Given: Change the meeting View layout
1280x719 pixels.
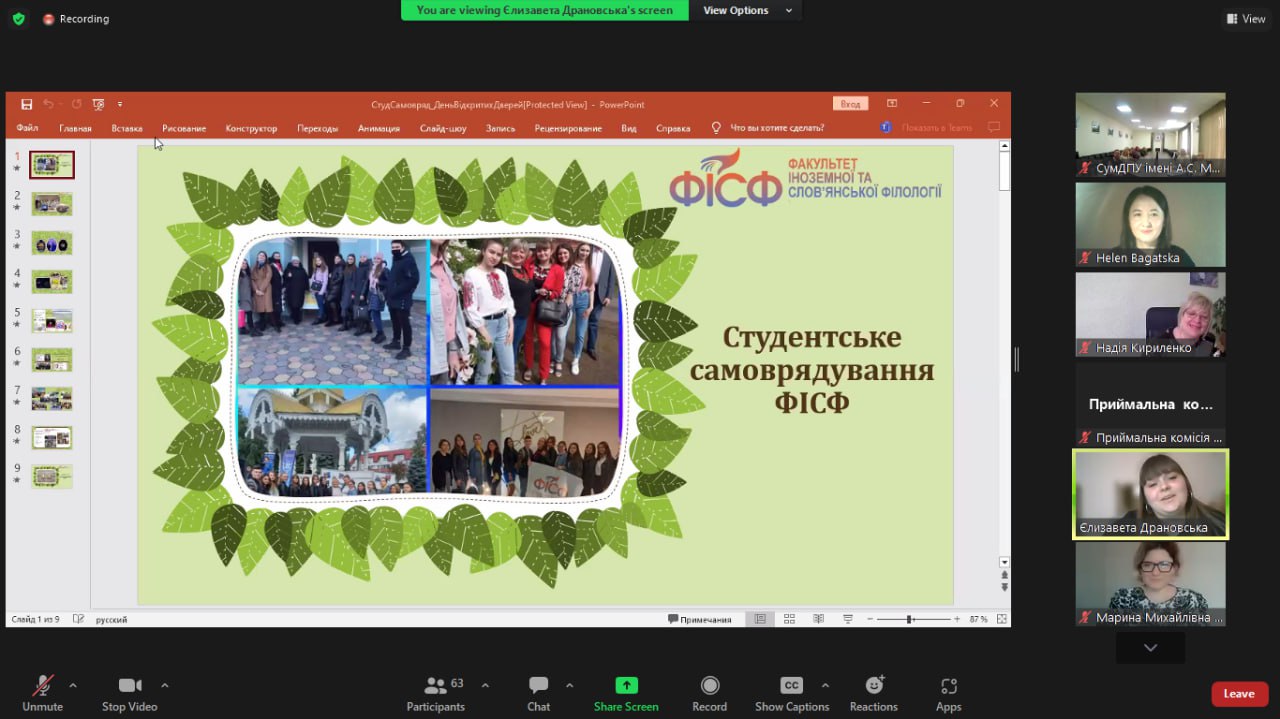Looking at the screenshot, I should (x=1246, y=19).
